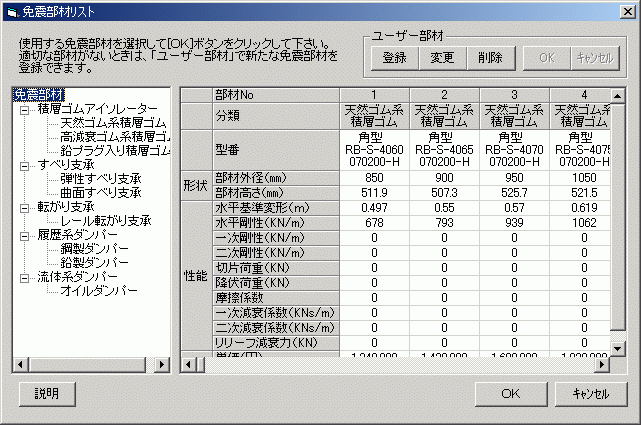Image resolution: width=641 pixels, height=425 pixels.
Task: Collapse the 流体系ダンパー tree node
Action: click(x=25, y=278)
